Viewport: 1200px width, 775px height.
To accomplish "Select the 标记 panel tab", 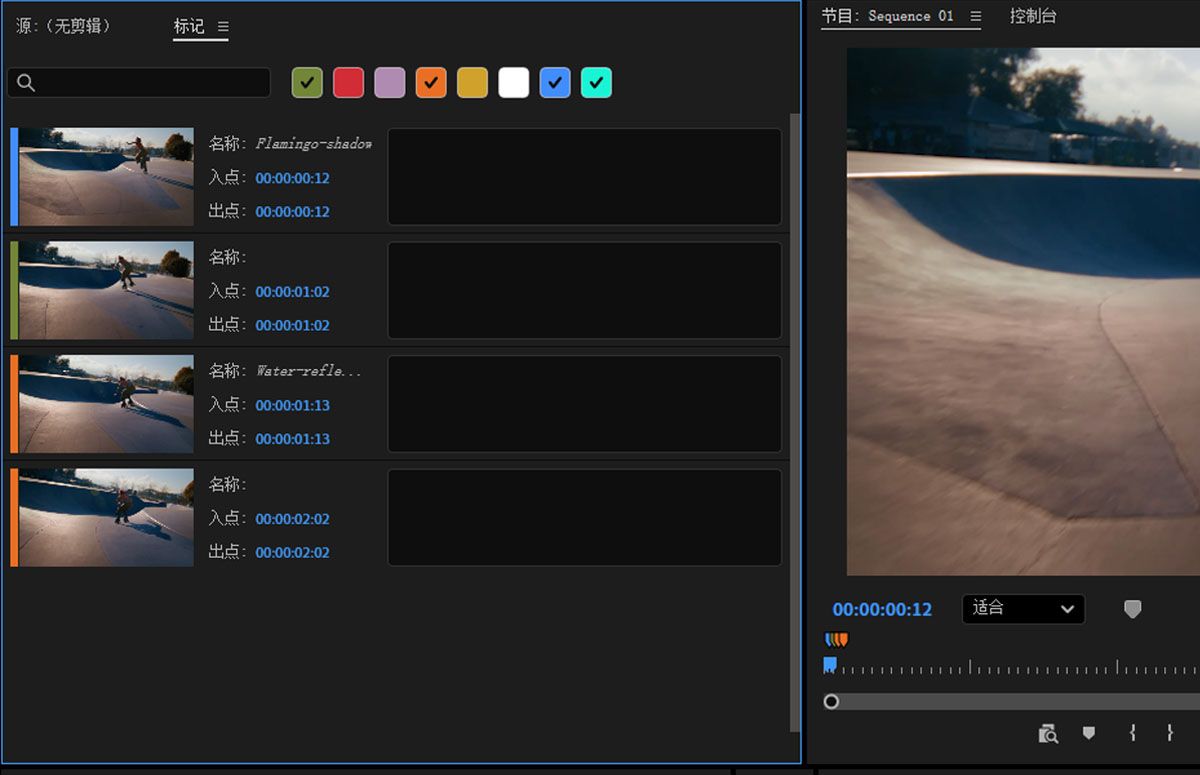I will 190,27.
